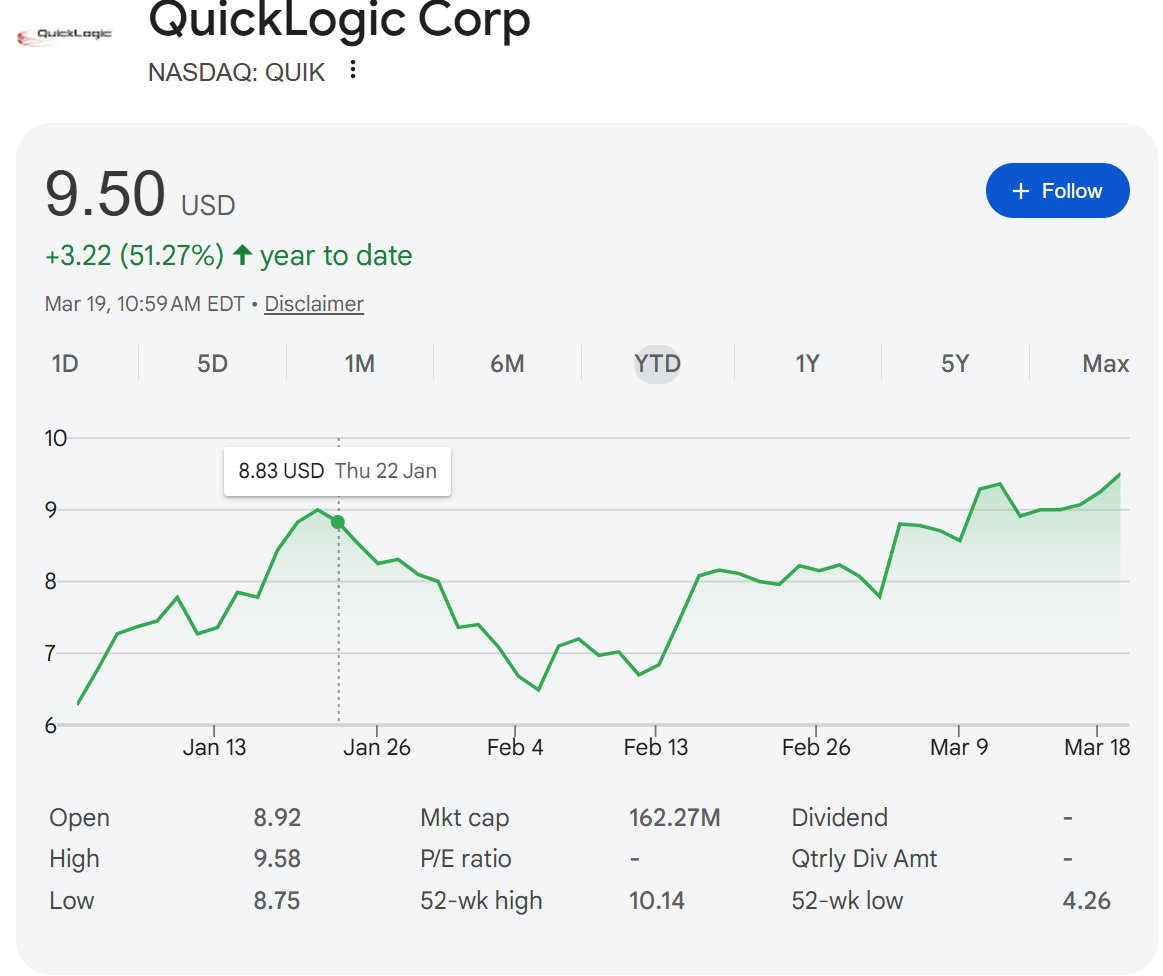Click the 6 y-axis label

[x=50, y=725]
